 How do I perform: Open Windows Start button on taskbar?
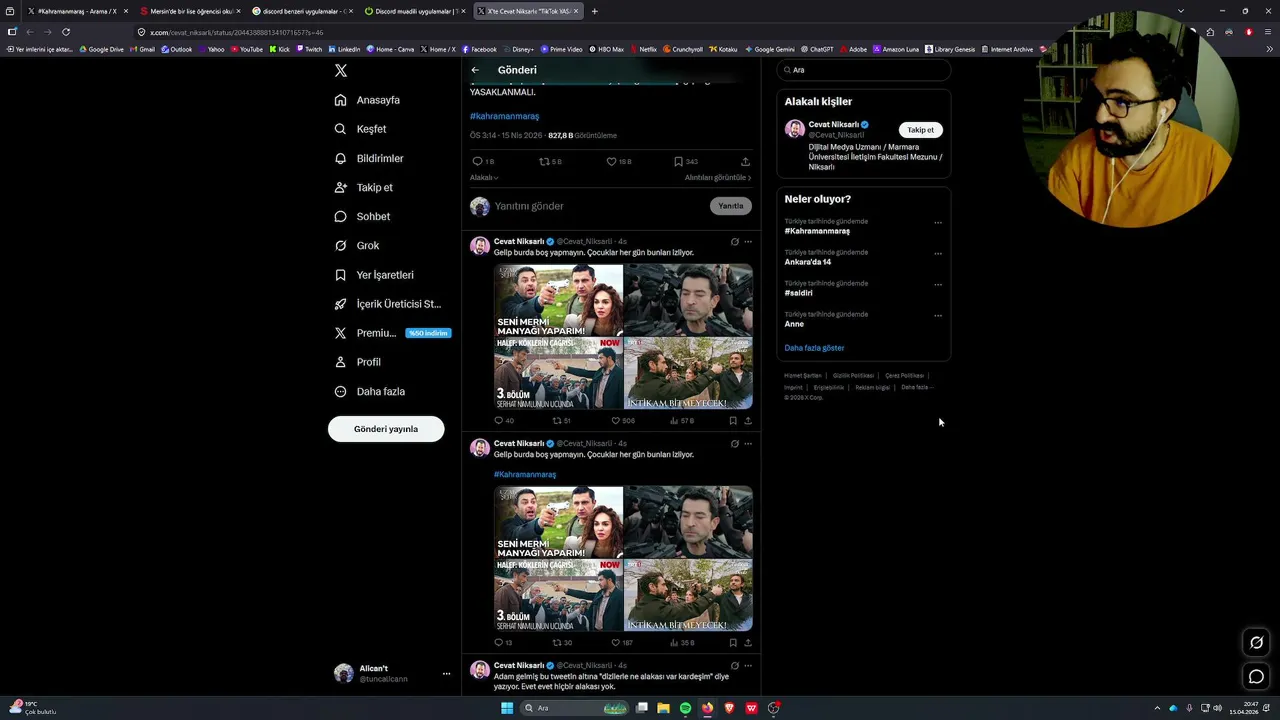point(507,708)
